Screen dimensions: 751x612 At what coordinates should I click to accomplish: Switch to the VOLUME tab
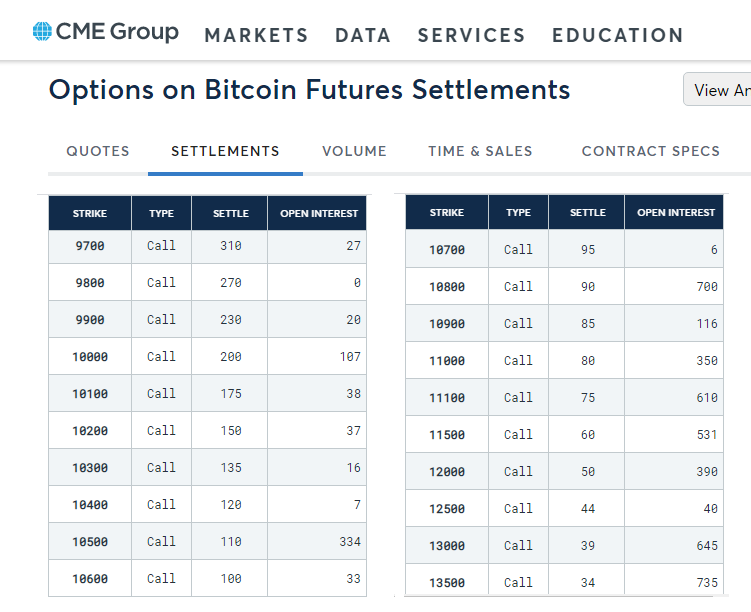(354, 151)
